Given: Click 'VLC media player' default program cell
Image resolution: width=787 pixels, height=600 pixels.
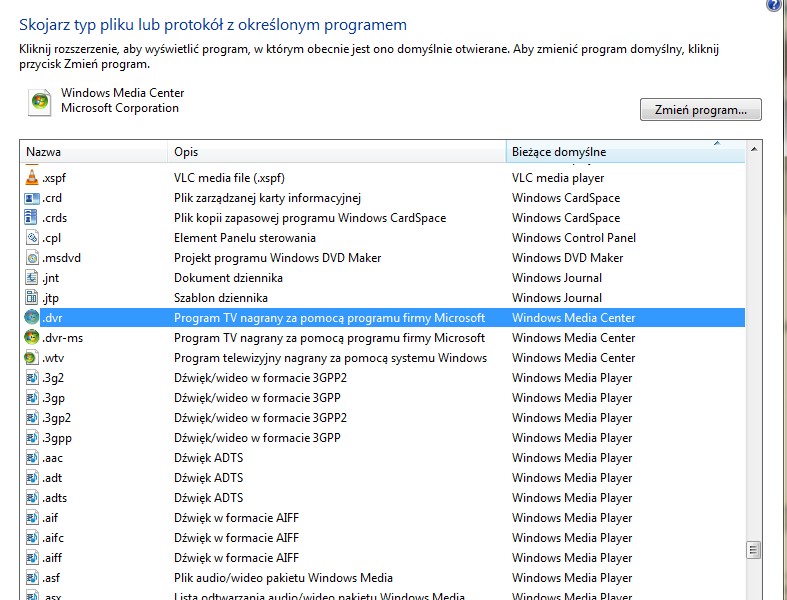Looking at the screenshot, I should coord(558,178).
